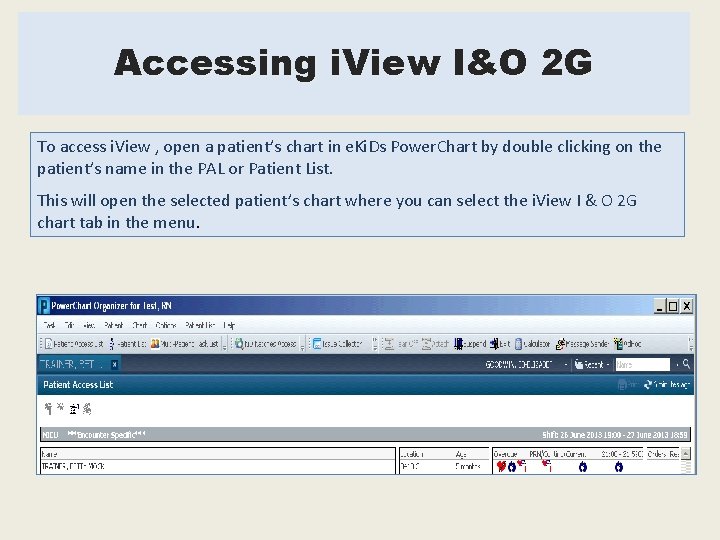
Task: Click the Name search field
Action: click(x=643, y=365)
